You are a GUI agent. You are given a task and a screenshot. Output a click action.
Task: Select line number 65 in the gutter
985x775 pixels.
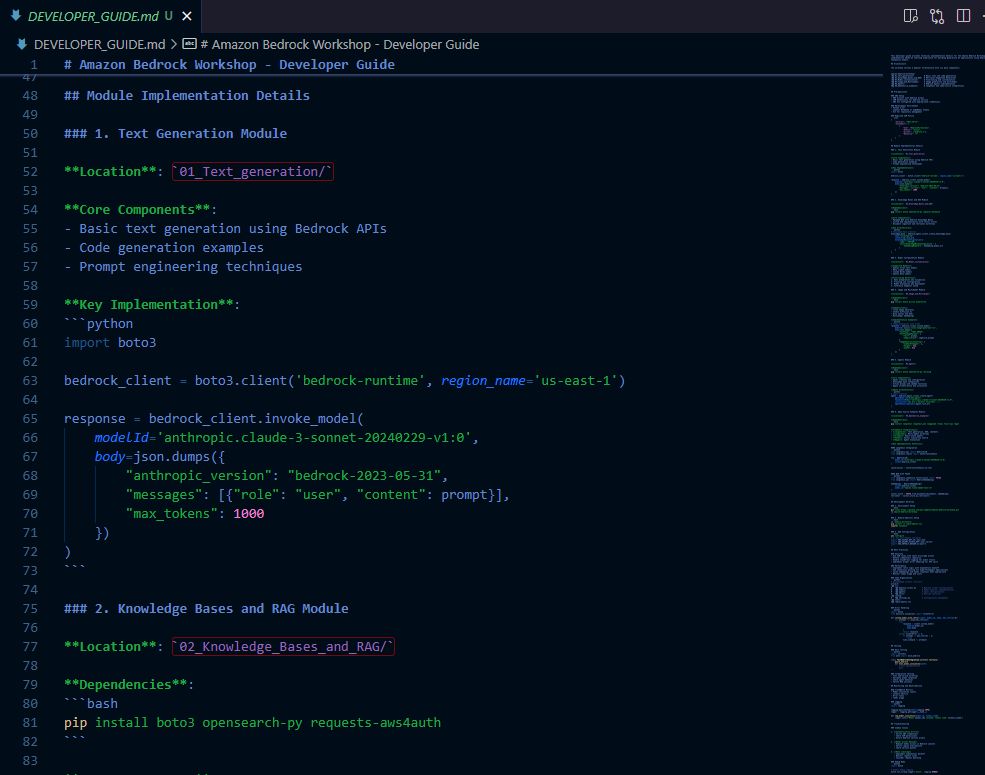point(30,419)
